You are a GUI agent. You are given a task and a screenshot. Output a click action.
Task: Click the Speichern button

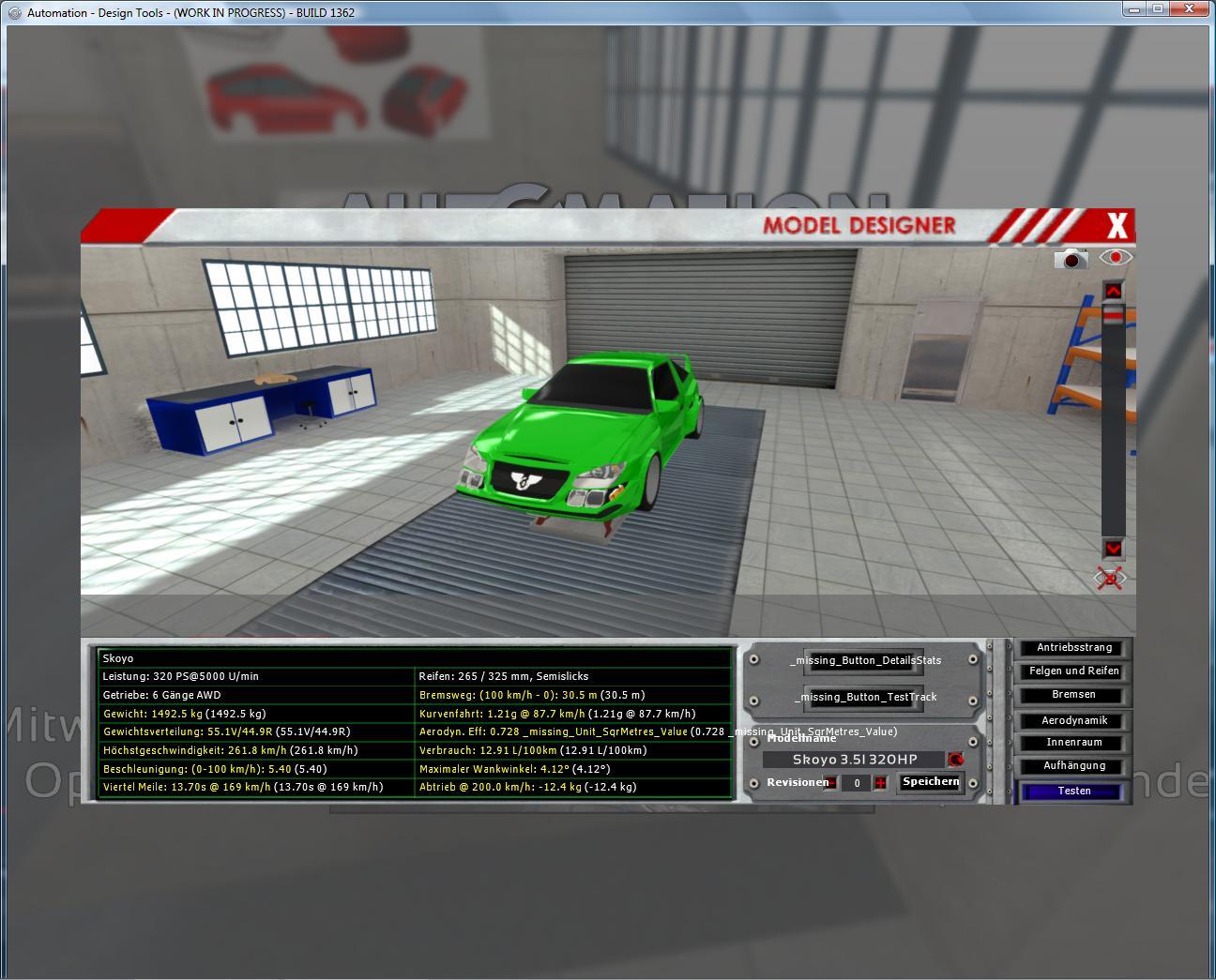click(930, 782)
